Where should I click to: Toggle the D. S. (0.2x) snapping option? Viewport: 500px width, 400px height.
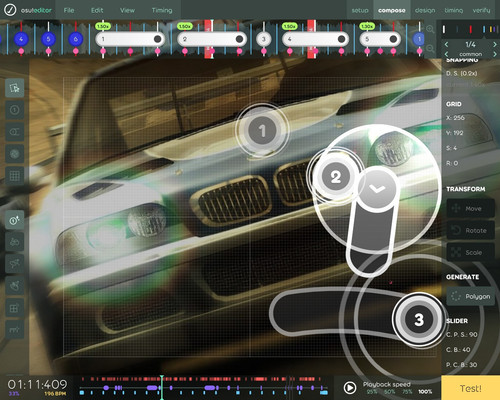point(462,73)
